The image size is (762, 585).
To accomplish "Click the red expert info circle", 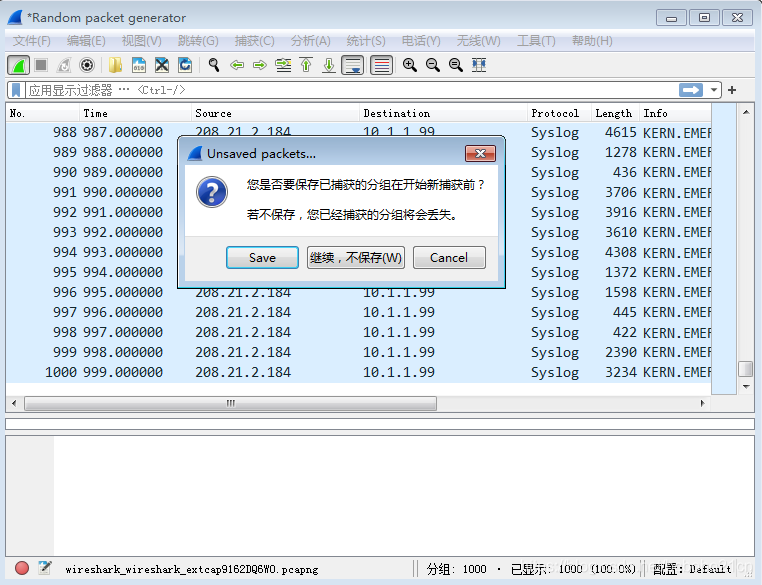I will coord(22,568).
